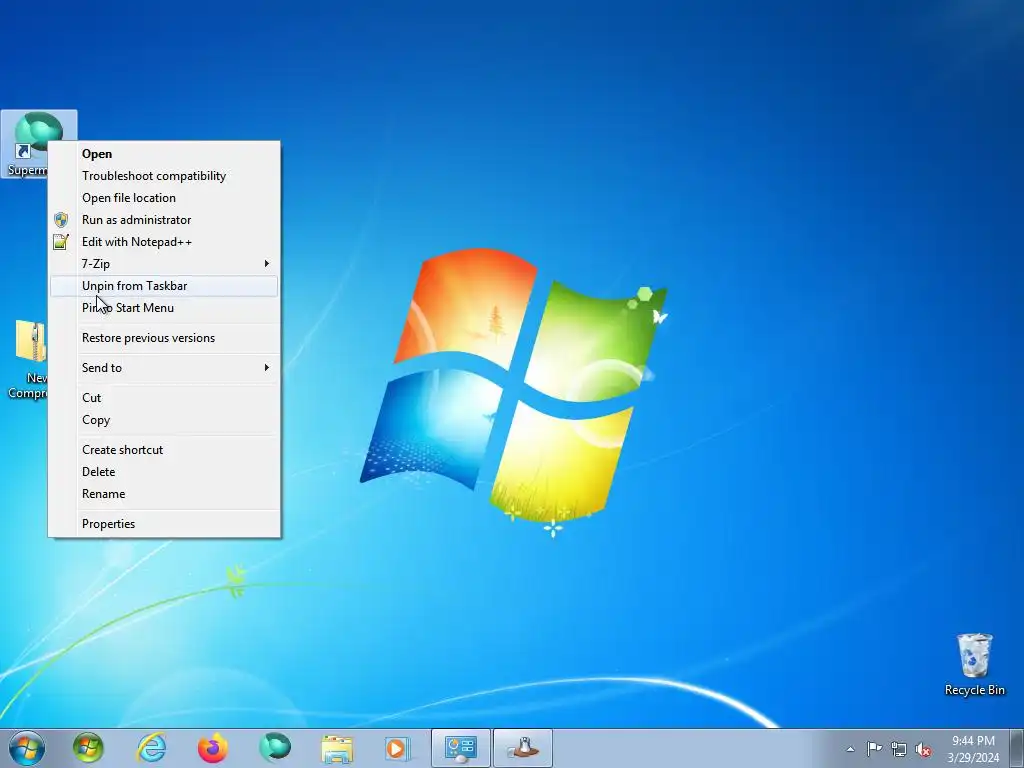Viewport: 1024px width, 768px height.
Task: Choose Rename from the context menu
Action: 164,494
